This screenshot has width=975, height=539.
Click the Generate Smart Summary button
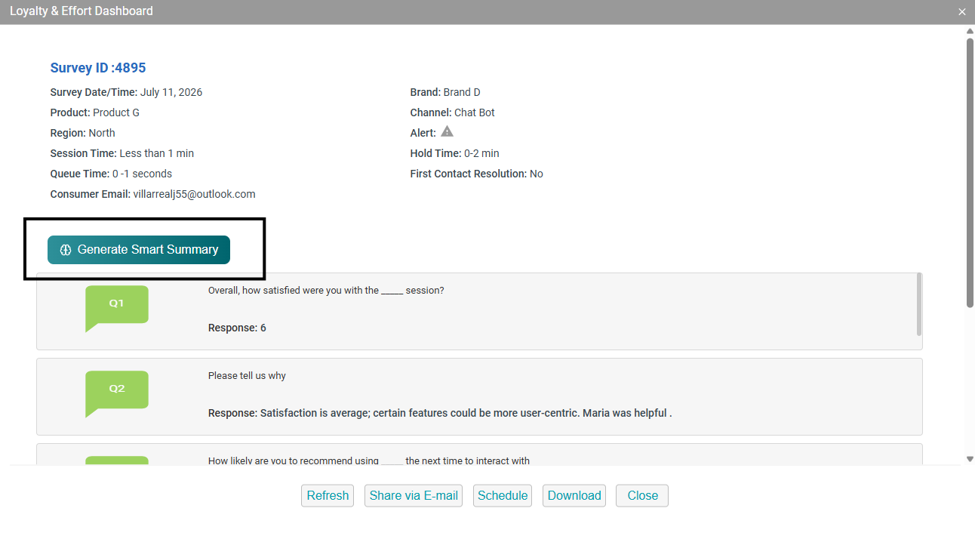click(139, 249)
